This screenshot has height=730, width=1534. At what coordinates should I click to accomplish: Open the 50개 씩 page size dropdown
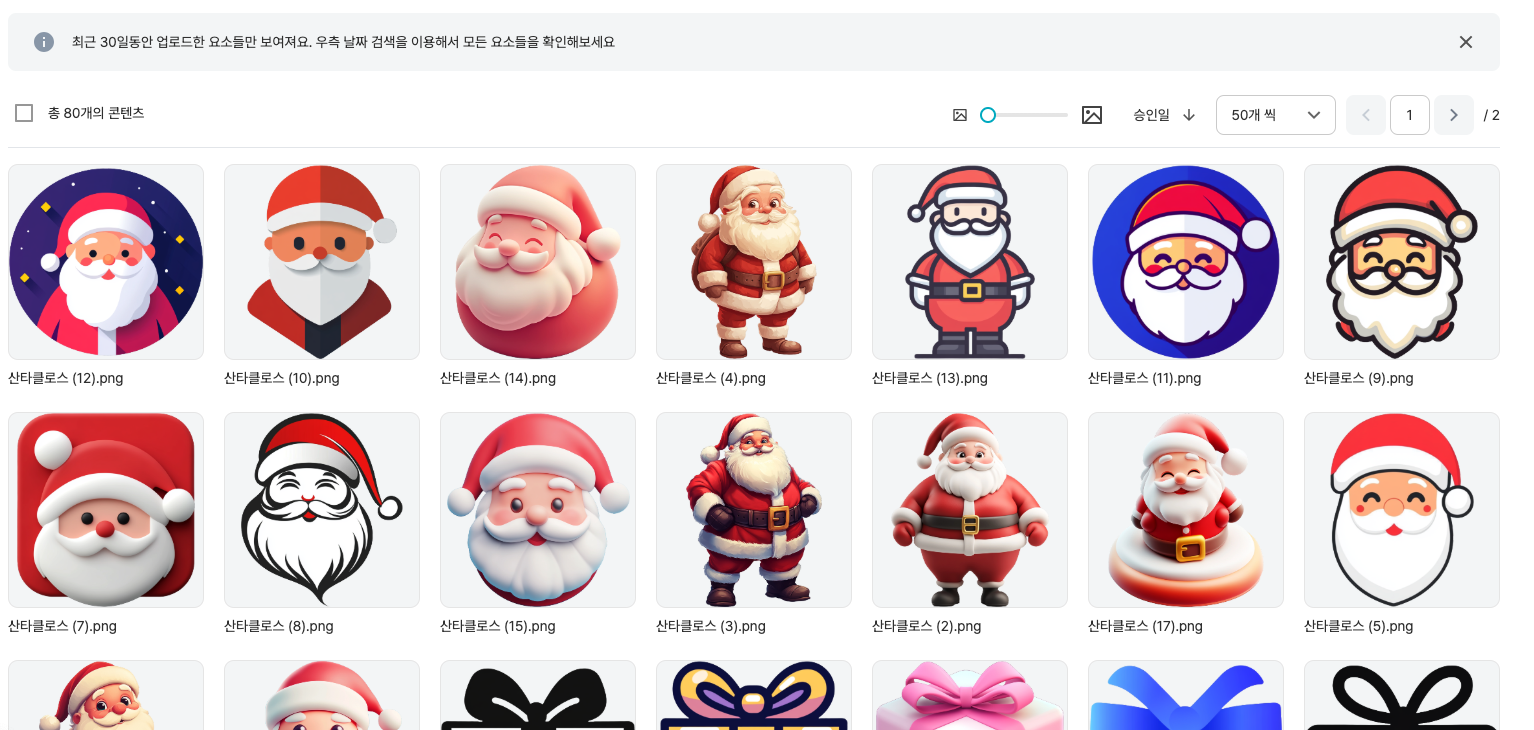pyautogui.click(x=1276, y=115)
